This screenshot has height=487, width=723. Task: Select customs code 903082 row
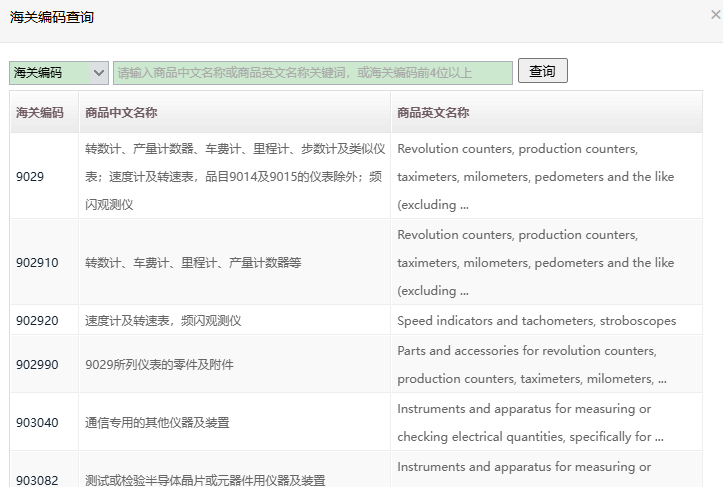[37, 480]
